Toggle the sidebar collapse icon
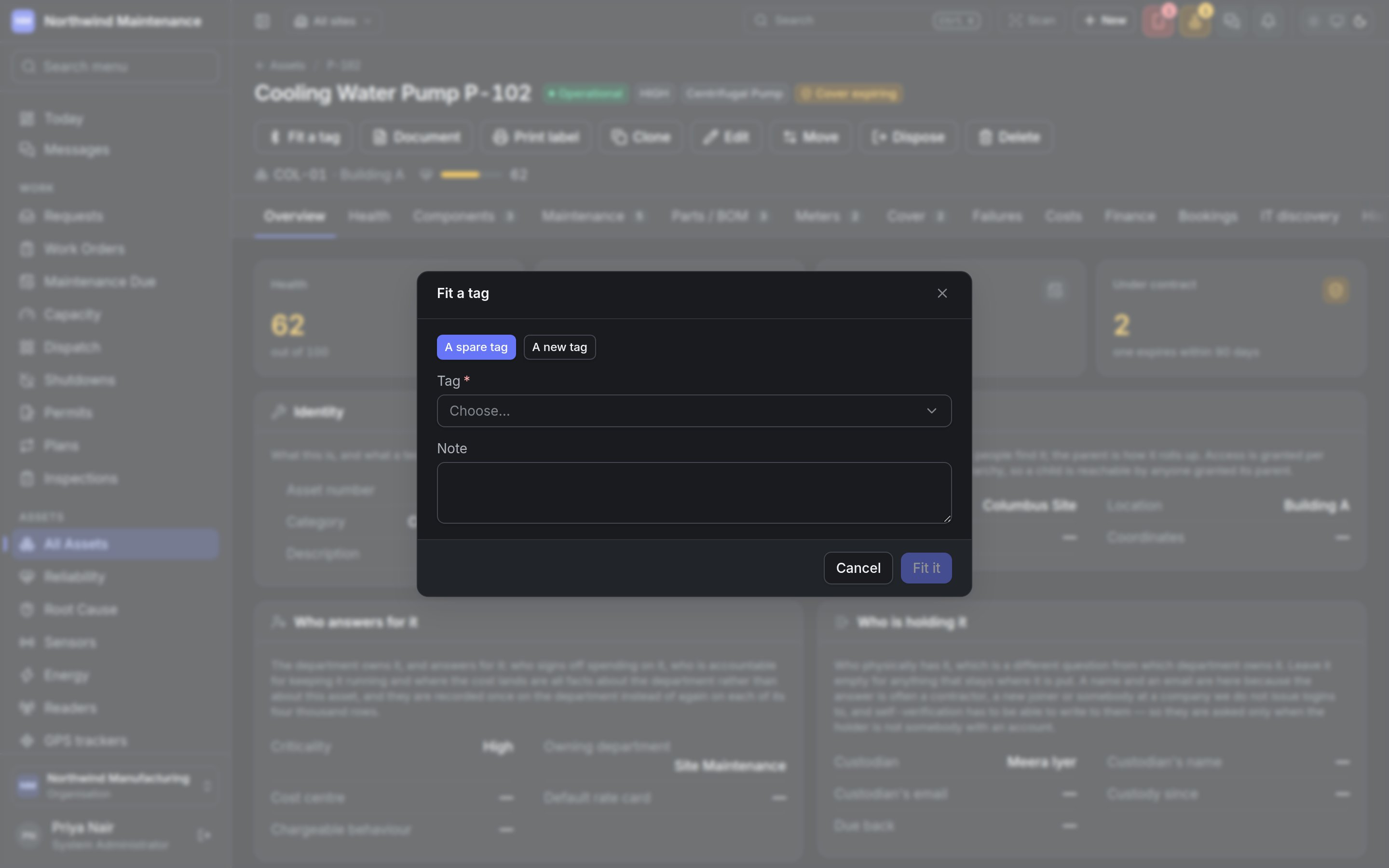Viewport: 1389px width, 868px height. point(262,21)
